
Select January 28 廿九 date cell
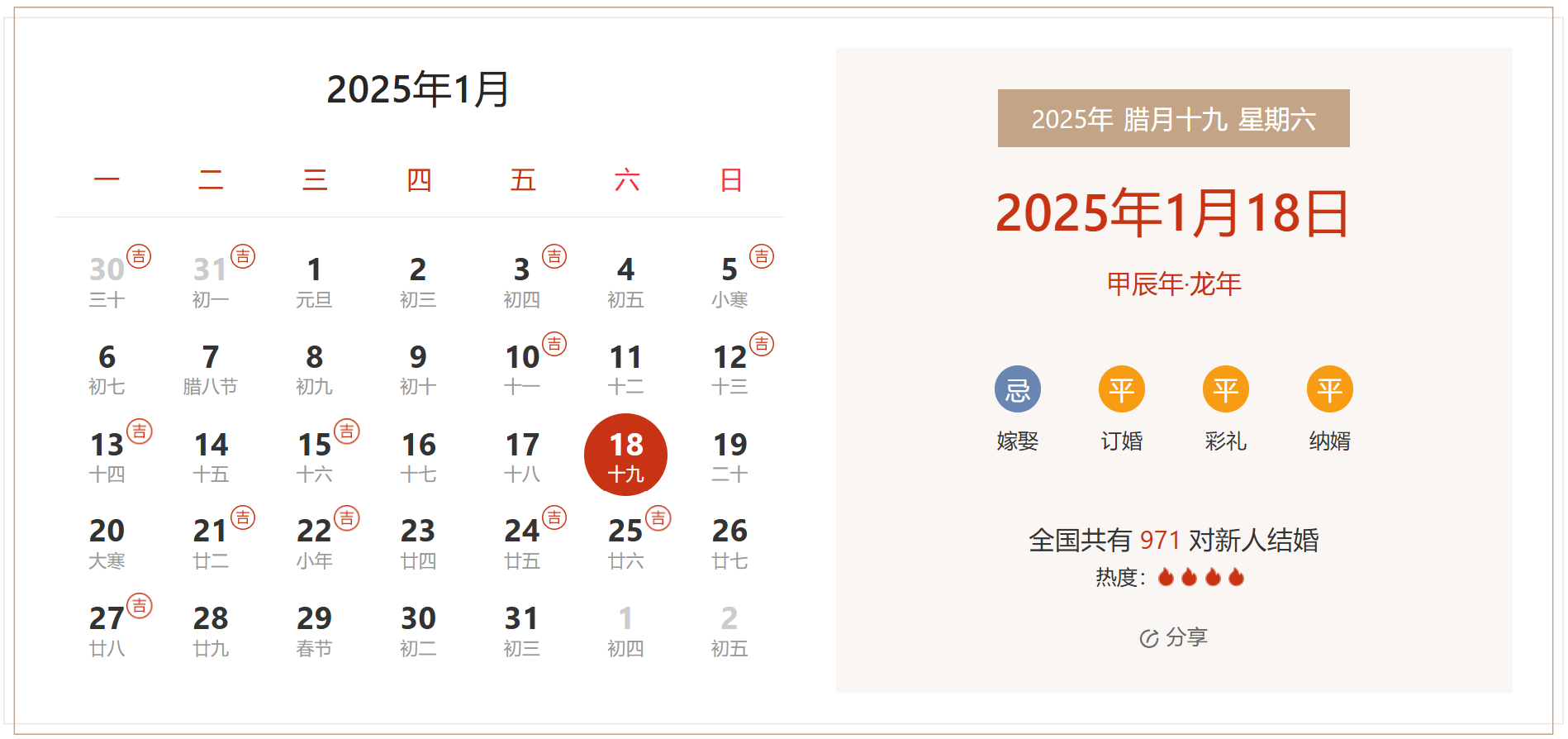click(x=211, y=631)
